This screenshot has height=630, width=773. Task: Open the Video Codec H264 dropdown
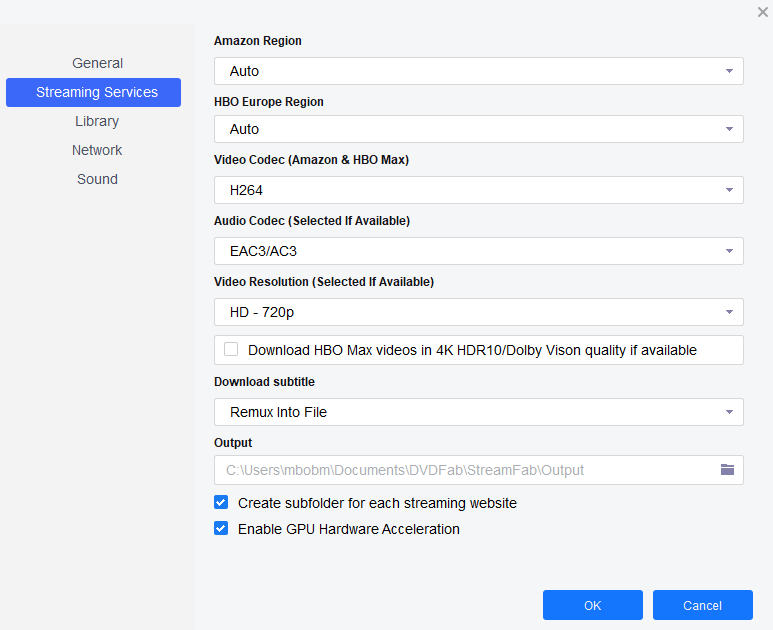[x=478, y=190]
